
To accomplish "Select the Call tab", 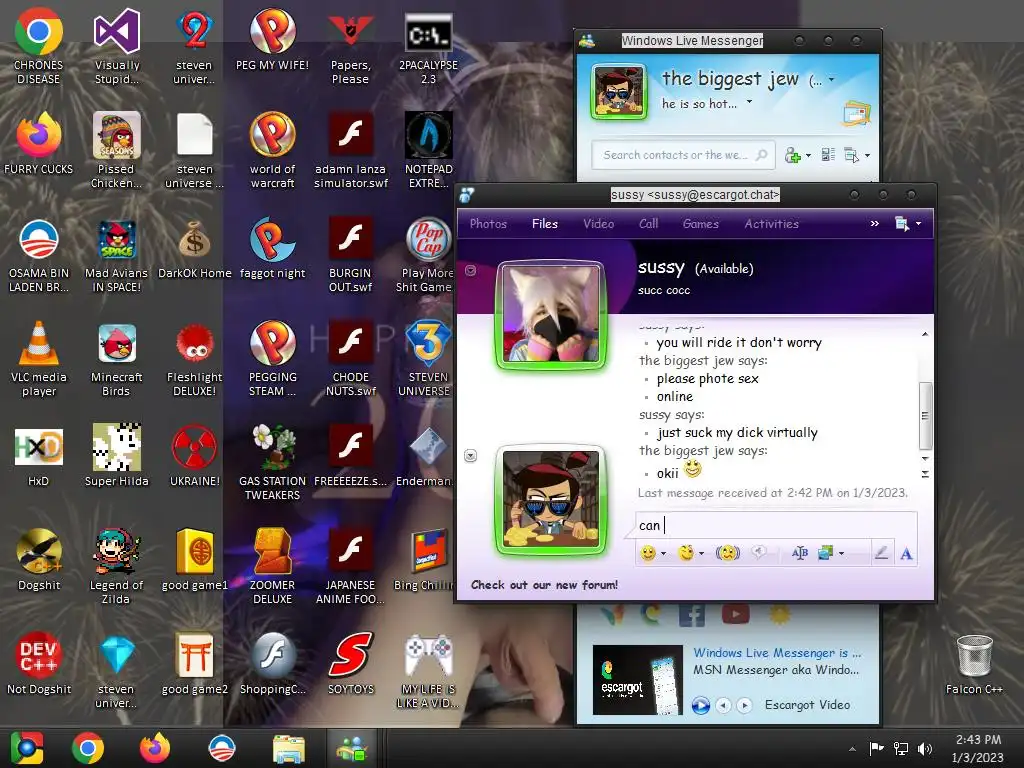I will pos(648,223).
